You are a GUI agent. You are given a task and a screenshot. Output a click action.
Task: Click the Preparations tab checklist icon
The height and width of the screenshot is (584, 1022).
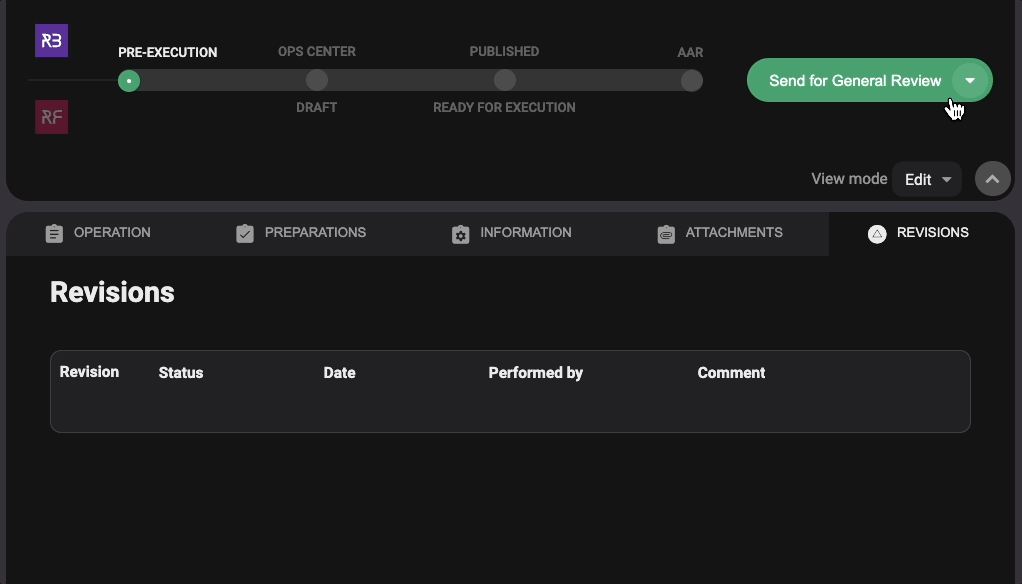tap(245, 233)
